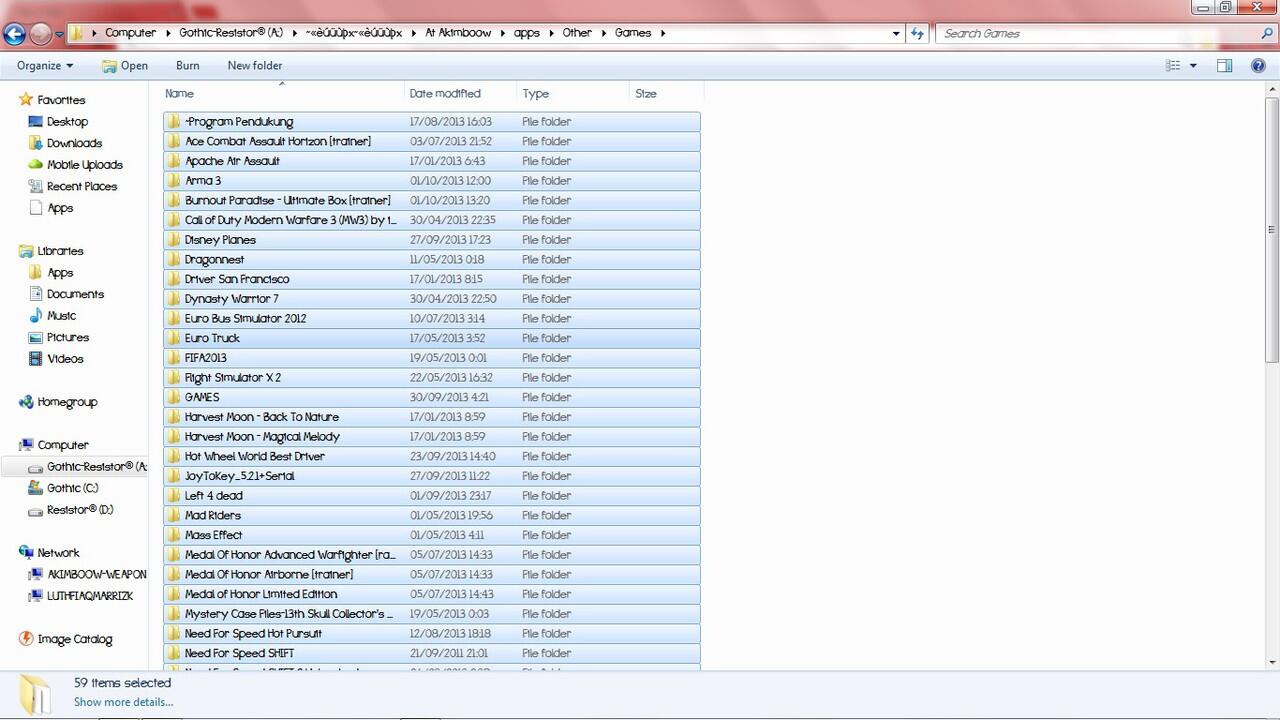
Task: Click the vertical scrollbar thumb
Action: pos(1272,230)
